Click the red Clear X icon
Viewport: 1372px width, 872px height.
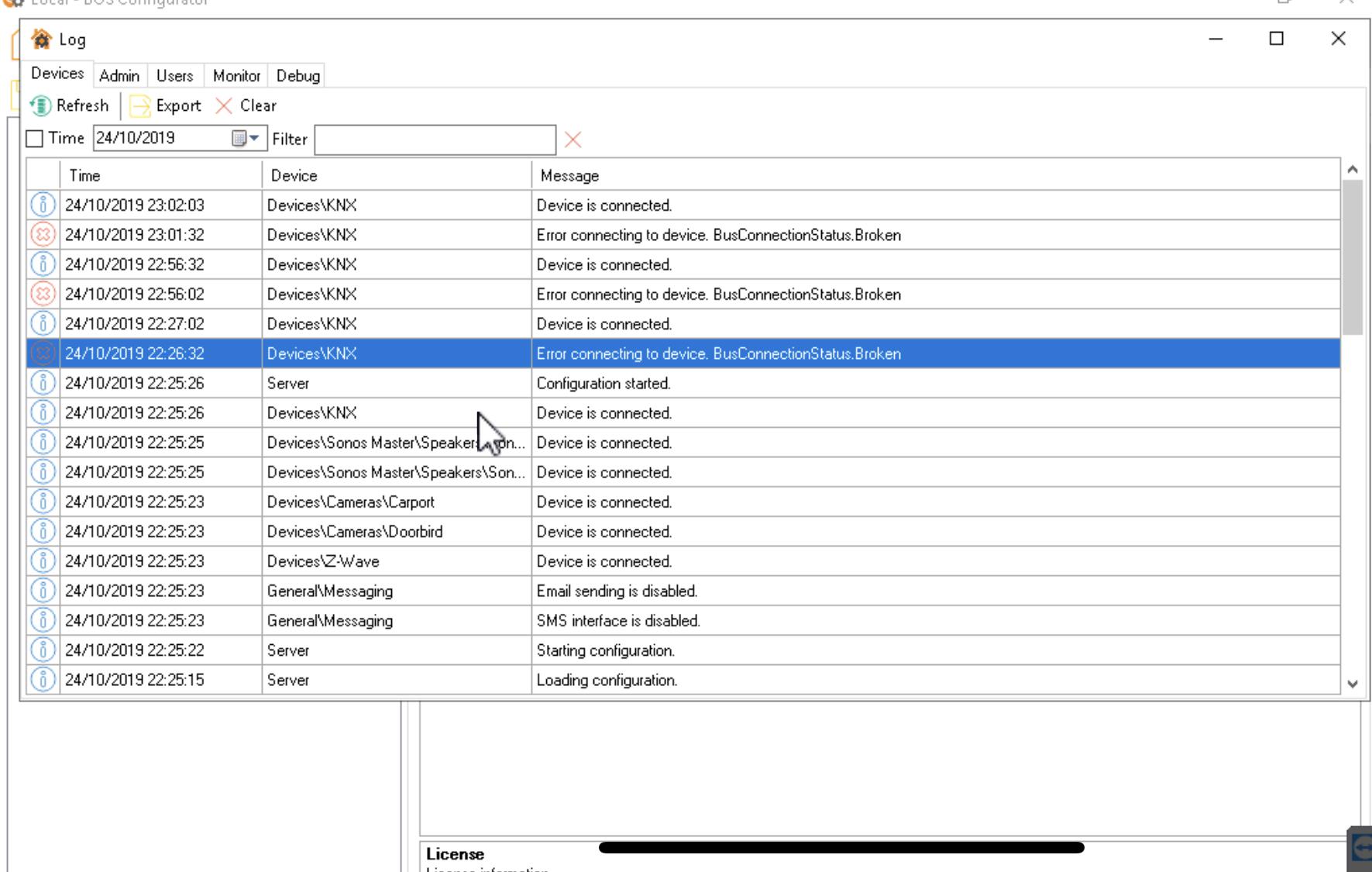point(224,105)
